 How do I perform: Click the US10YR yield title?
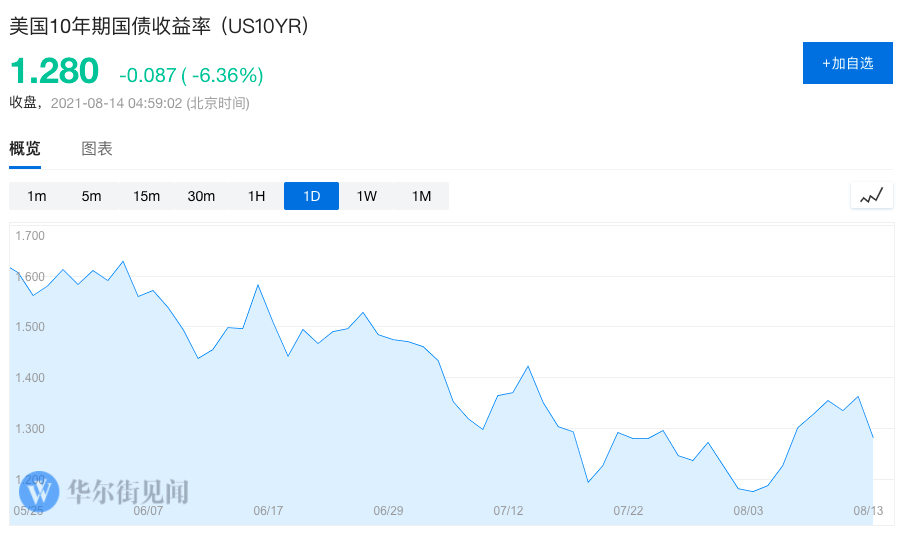[159, 27]
